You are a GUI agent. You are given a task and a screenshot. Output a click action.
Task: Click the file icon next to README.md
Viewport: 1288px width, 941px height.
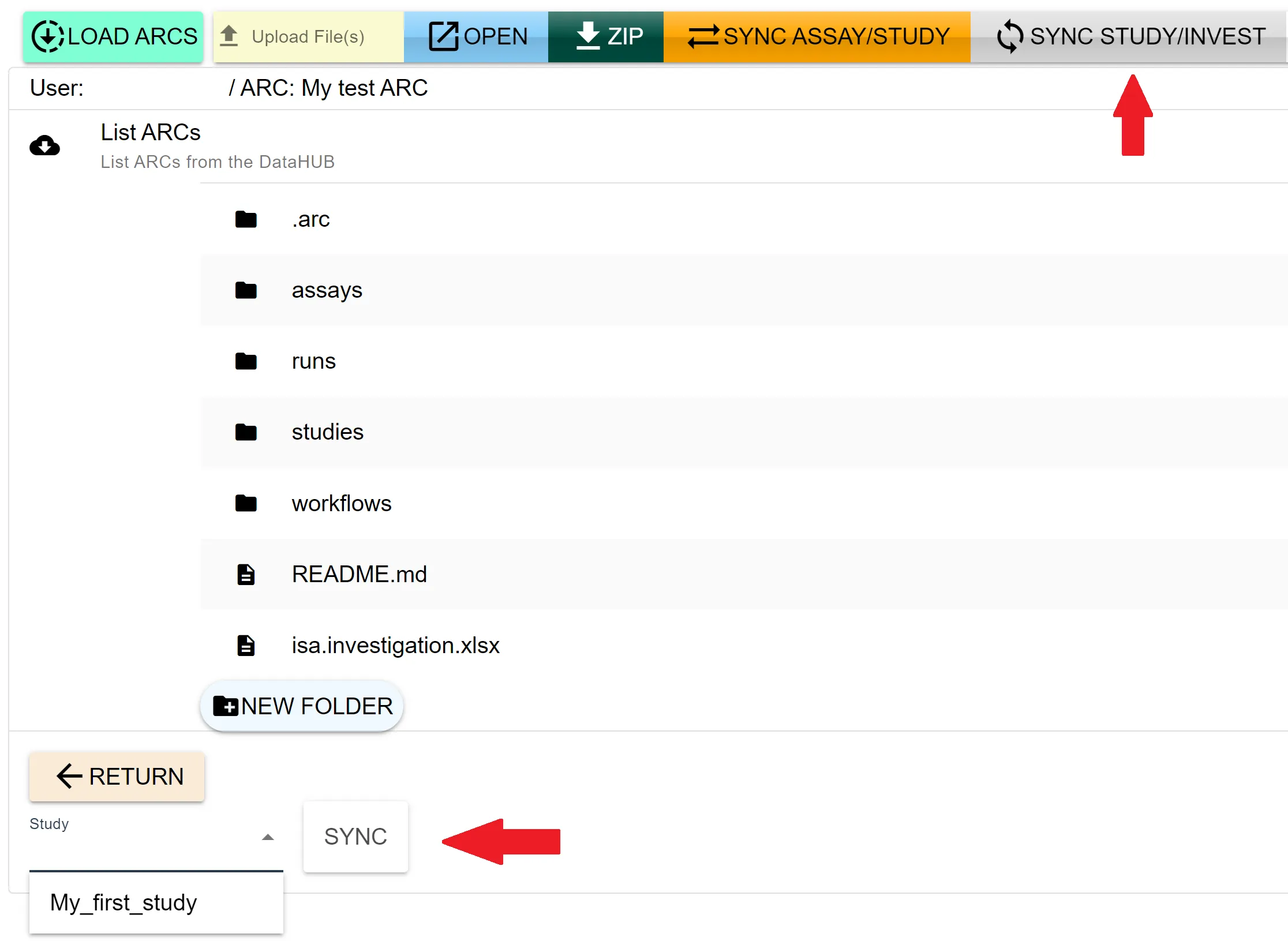(246, 575)
